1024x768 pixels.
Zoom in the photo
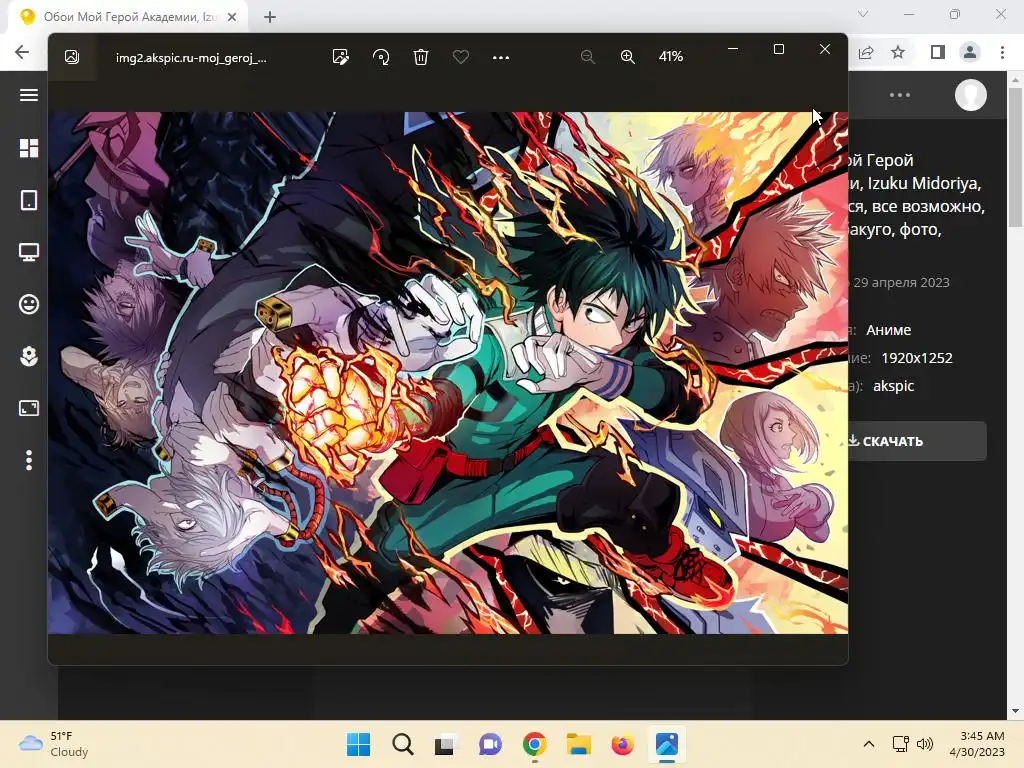[628, 57]
